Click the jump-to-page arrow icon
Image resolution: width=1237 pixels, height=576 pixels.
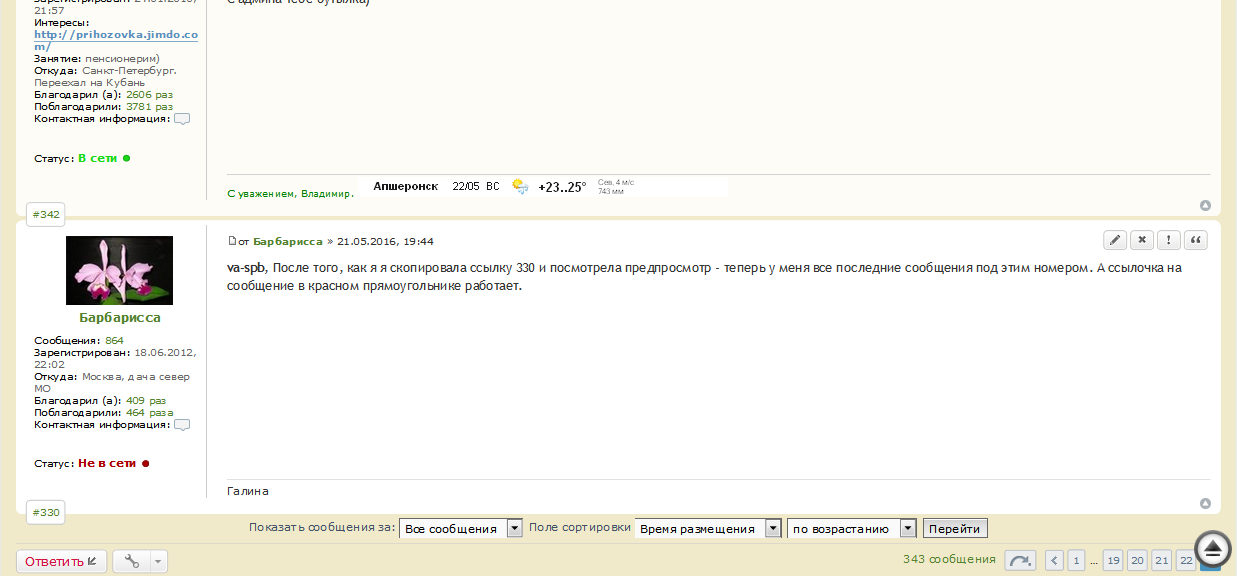point(1020,561)
